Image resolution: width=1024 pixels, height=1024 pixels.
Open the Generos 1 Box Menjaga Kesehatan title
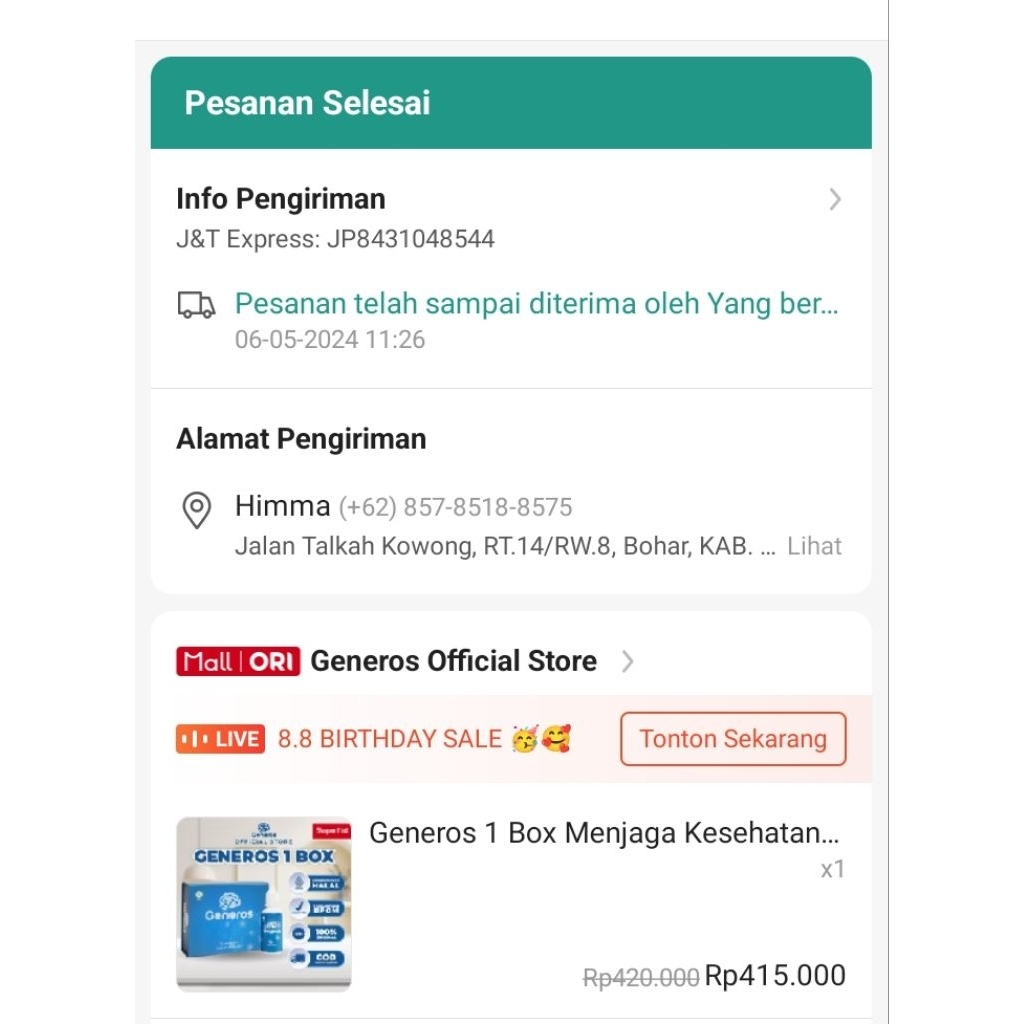coord(604,833)
